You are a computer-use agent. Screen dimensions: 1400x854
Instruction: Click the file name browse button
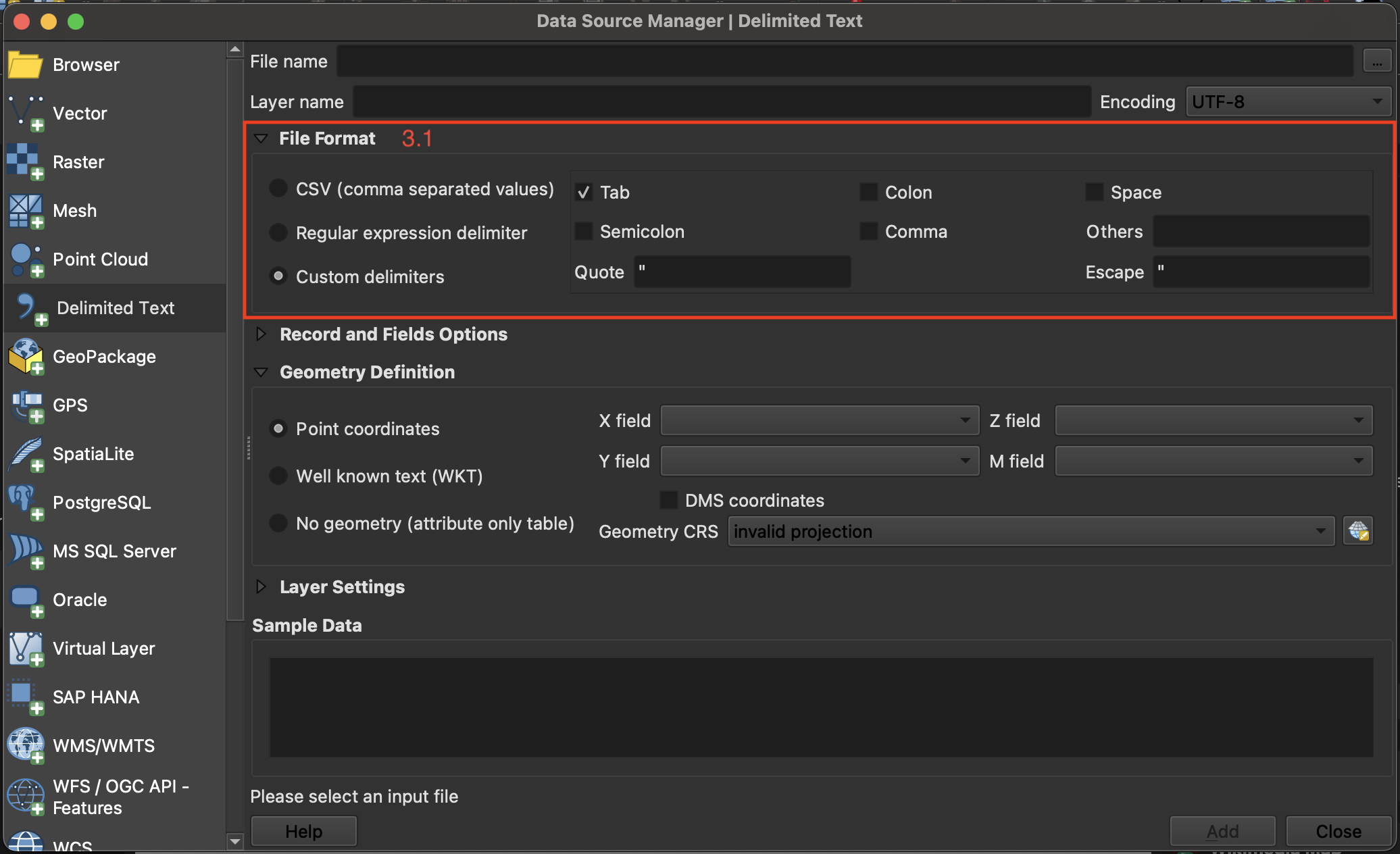[1376, 61]
